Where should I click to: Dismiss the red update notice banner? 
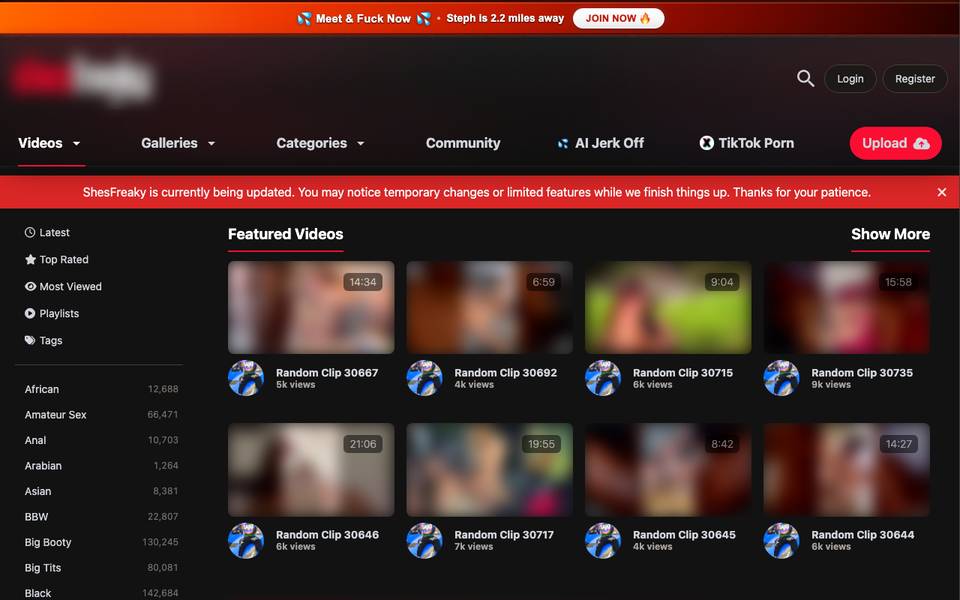942,192
